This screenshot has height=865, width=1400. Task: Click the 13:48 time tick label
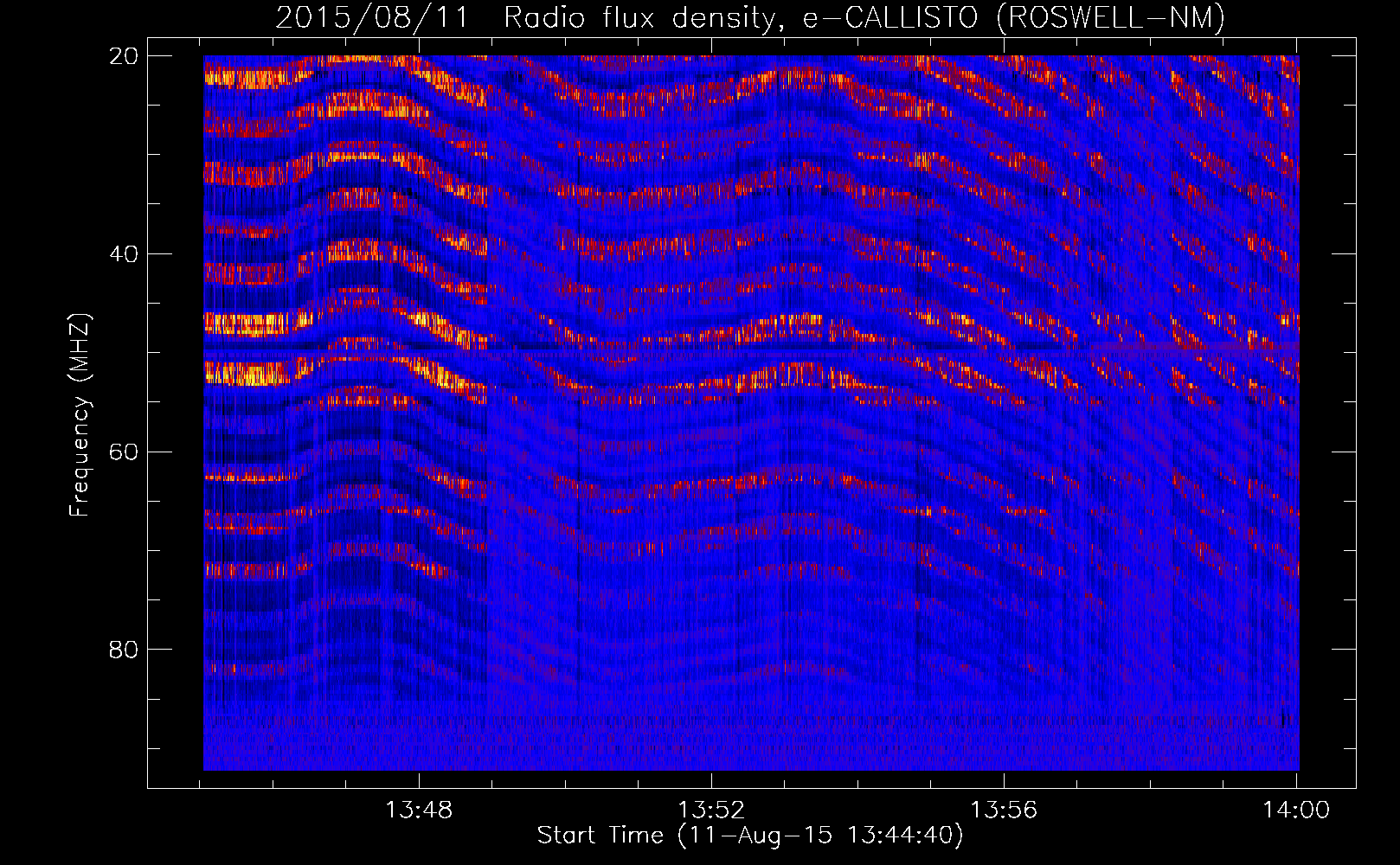(419, 811)
